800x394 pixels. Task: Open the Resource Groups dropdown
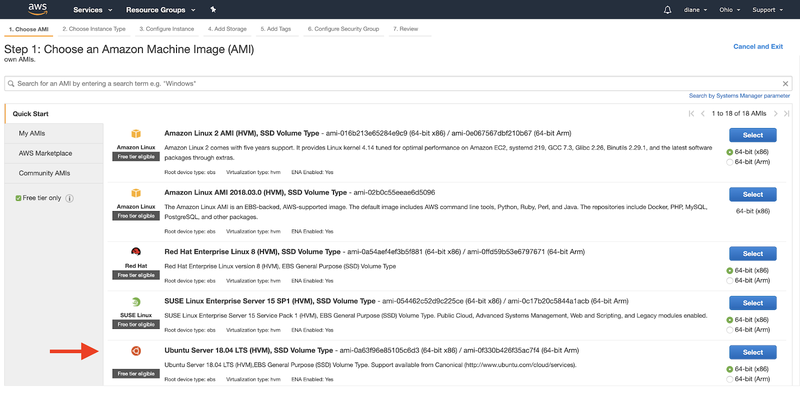coord(160,10)
